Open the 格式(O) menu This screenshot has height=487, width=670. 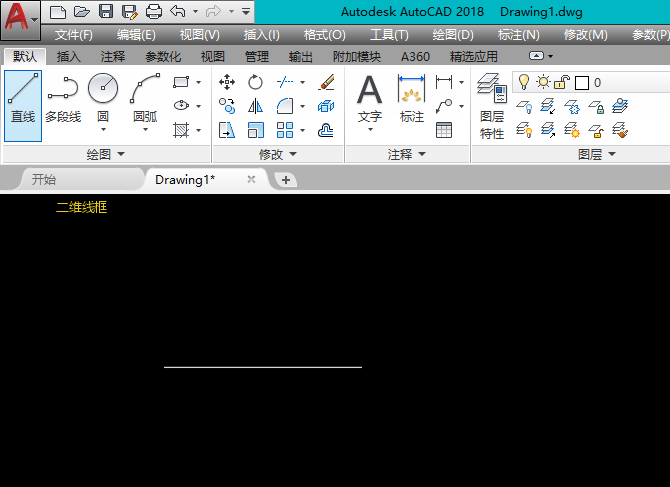click(x=324, y=35)
